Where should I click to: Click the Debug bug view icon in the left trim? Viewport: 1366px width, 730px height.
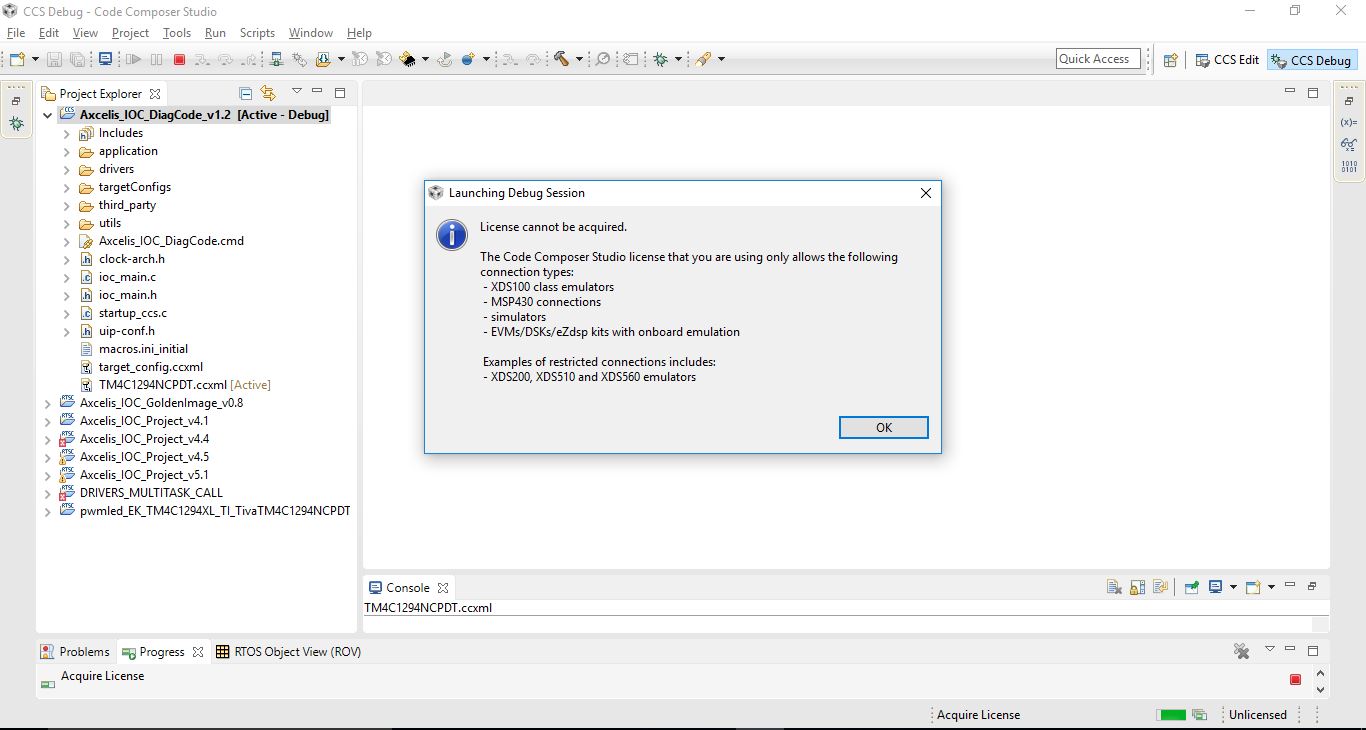[16, 123]
